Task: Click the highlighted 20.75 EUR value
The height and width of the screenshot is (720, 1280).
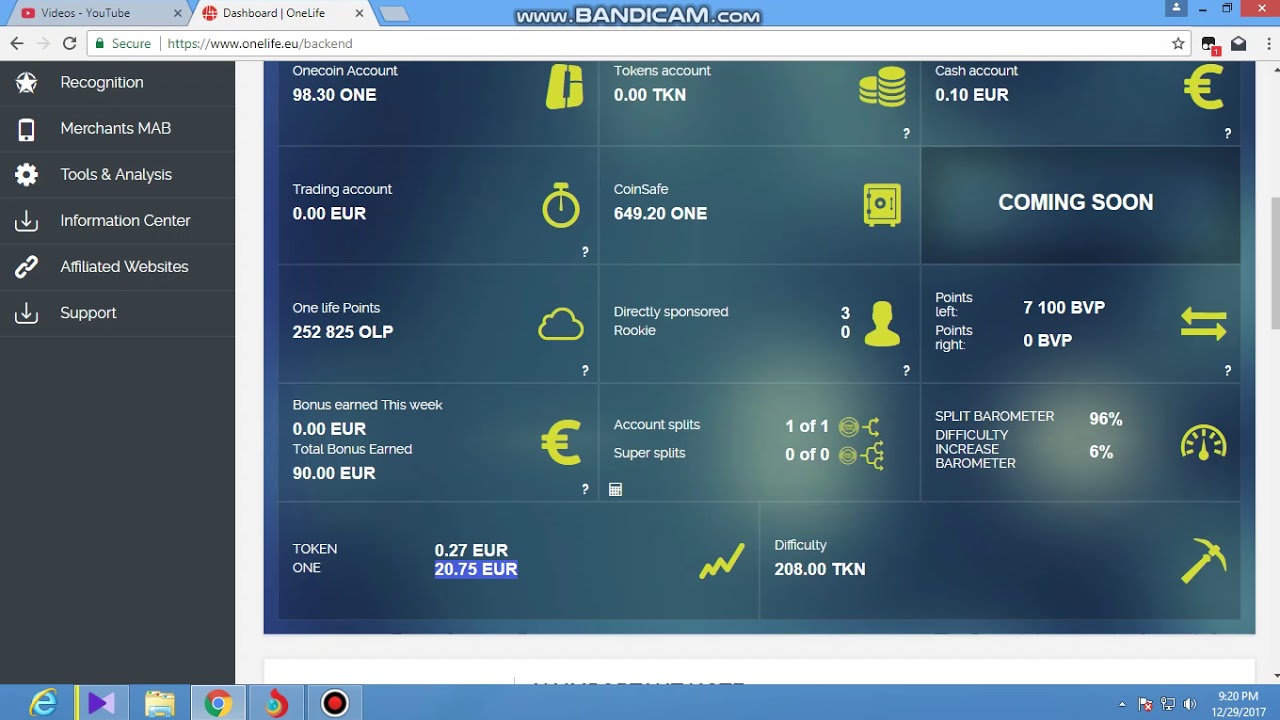Action: pos(476,569)
